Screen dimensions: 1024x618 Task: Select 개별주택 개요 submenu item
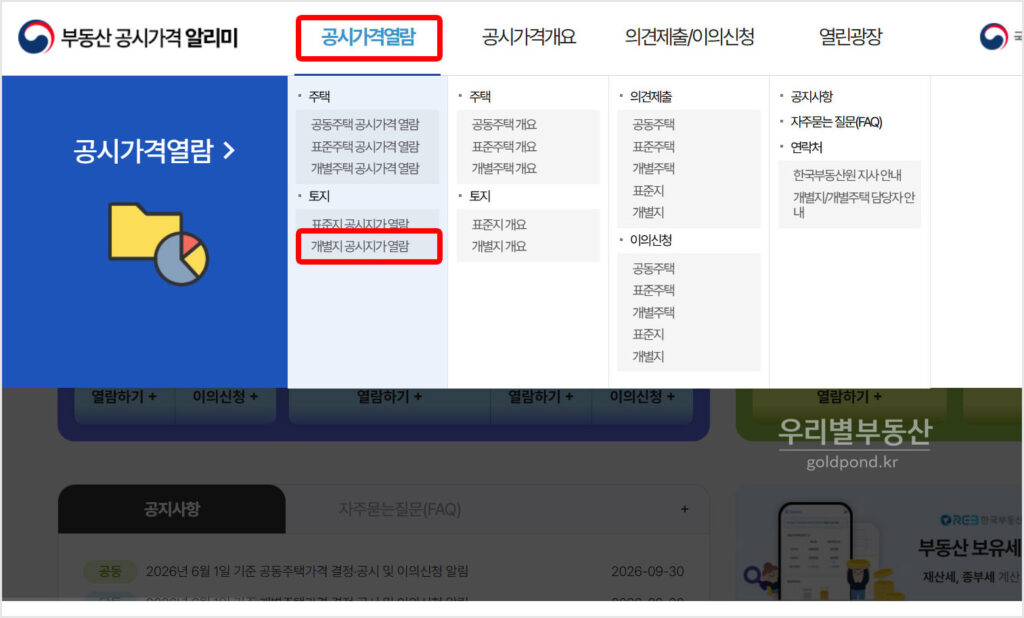[x=504, y=168]
